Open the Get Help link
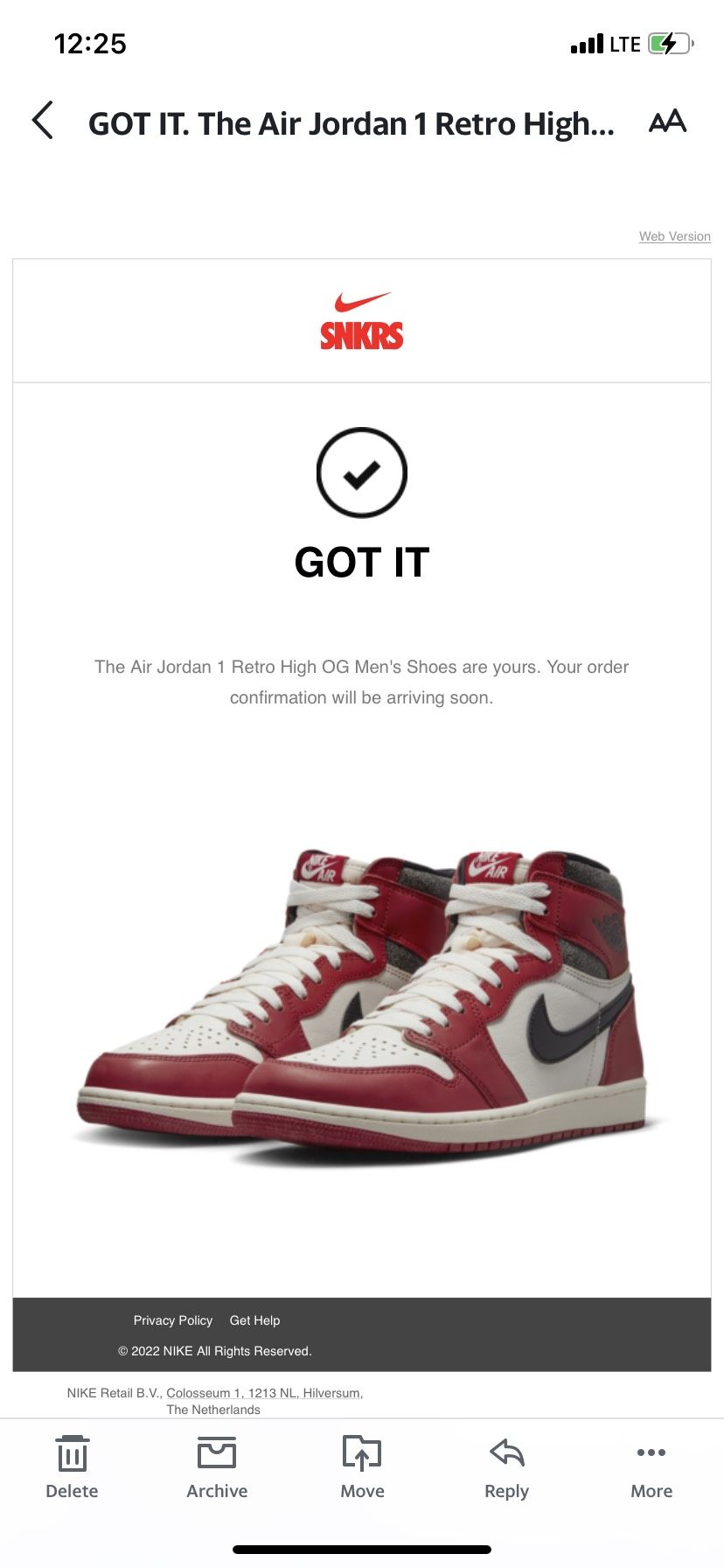 coord(255,1320)
